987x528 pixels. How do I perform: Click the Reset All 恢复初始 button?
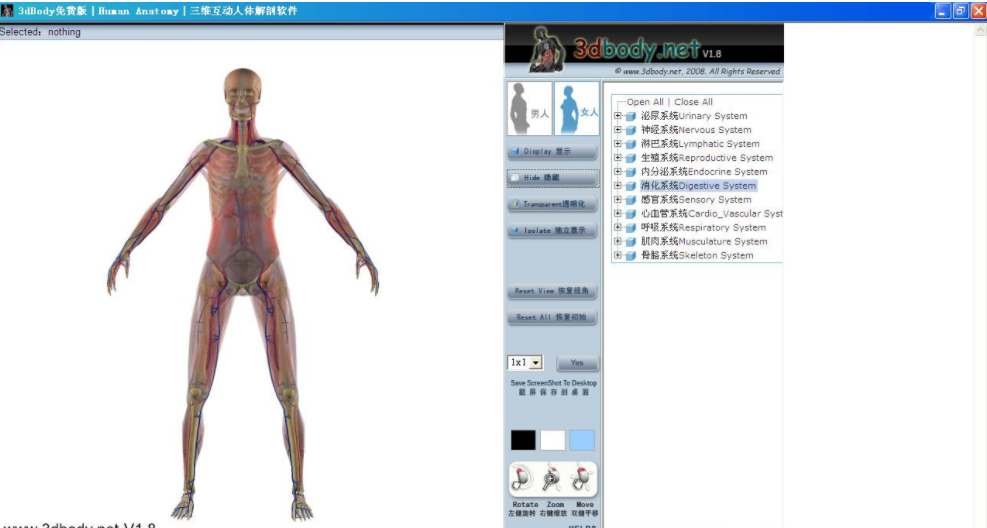click(x=552, y=317)
